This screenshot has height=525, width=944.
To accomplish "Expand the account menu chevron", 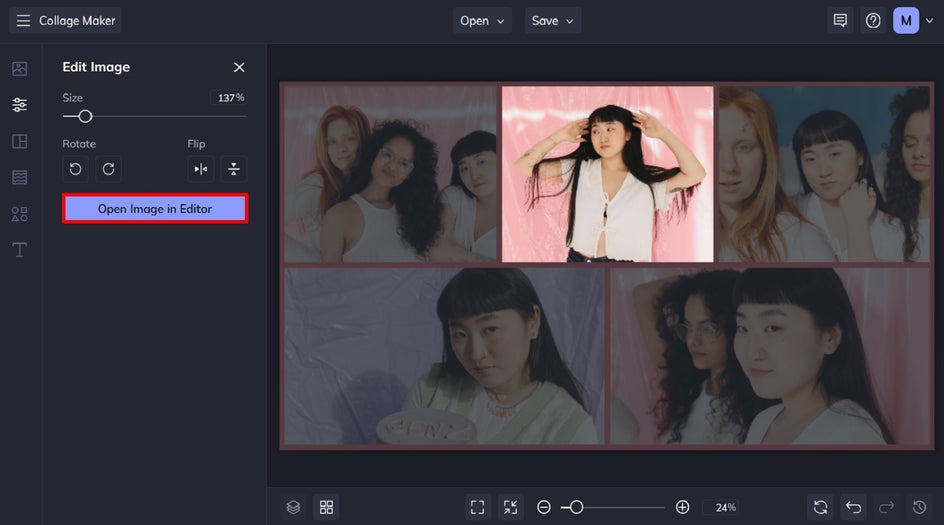I will [x=930, y=20].
